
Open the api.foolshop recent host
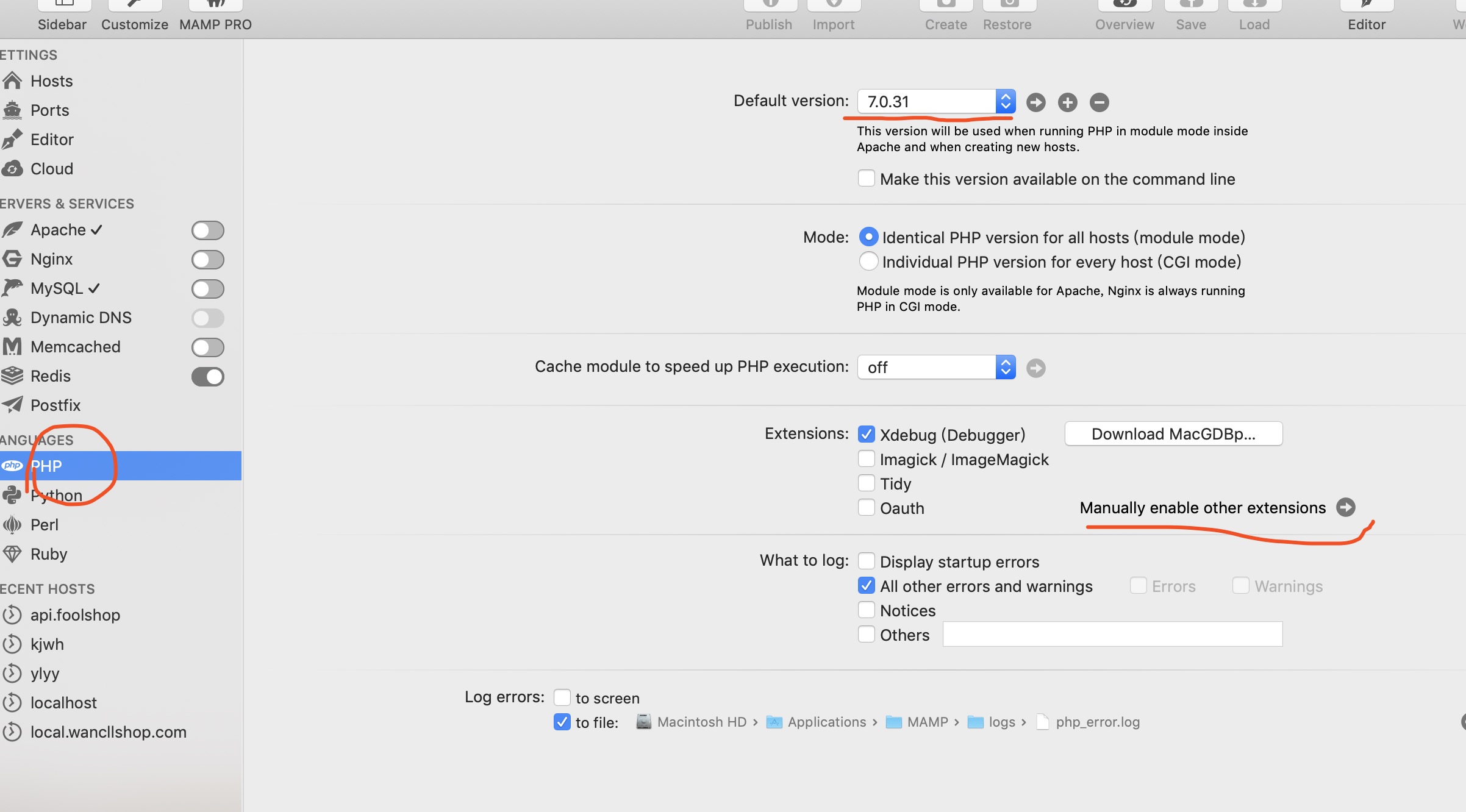pos(75,615)
